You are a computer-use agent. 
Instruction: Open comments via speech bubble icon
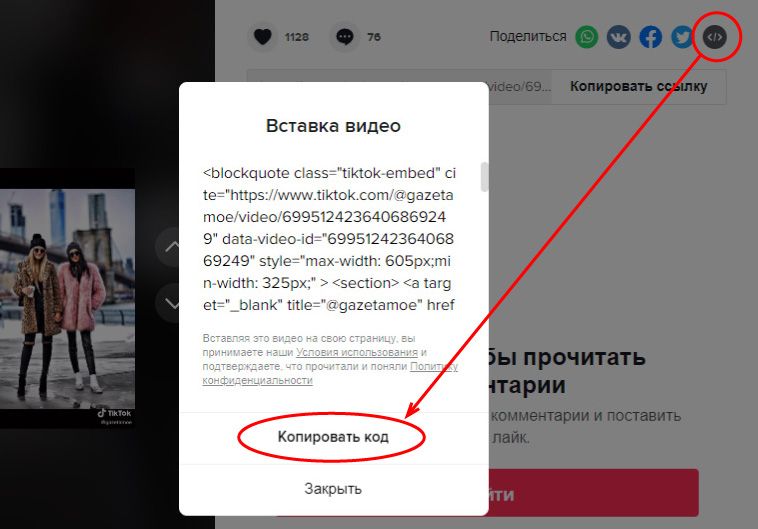345,37
